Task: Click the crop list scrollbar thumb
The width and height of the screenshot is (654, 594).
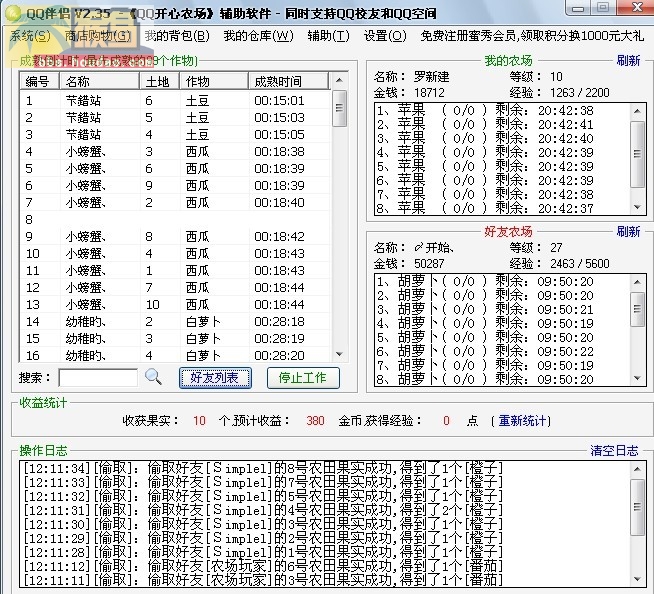Action: 340,108
